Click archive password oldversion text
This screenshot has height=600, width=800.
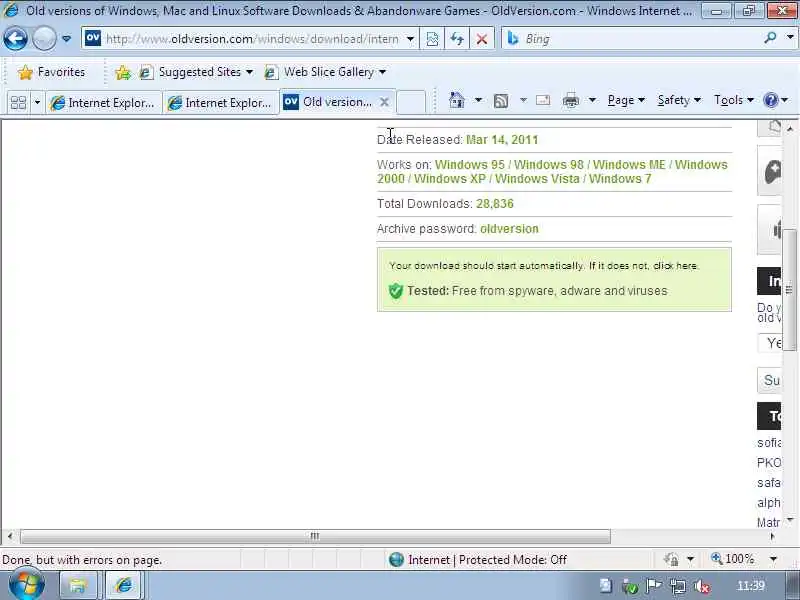coord(509,229)
